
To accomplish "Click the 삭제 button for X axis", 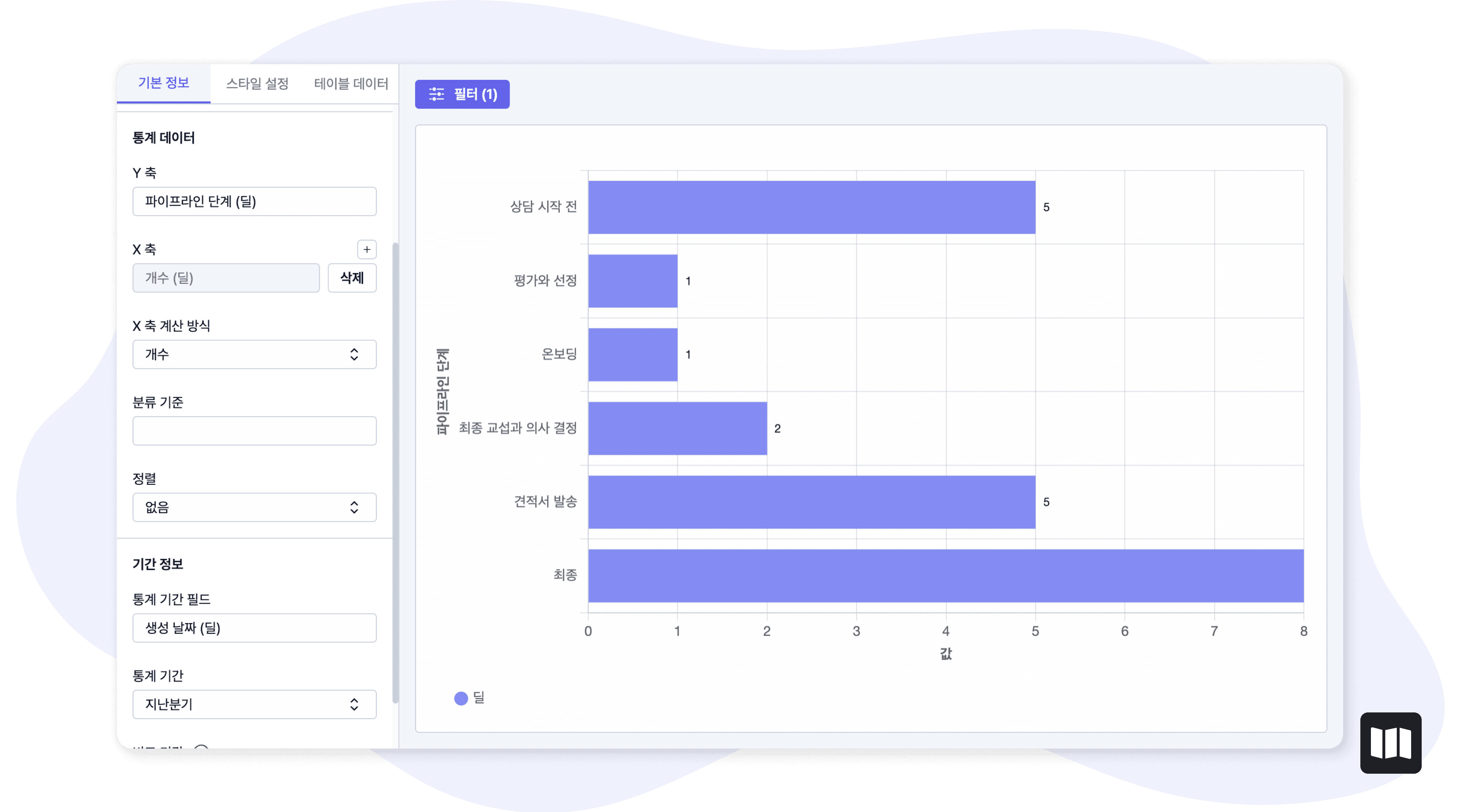I will tap(352, 278).
